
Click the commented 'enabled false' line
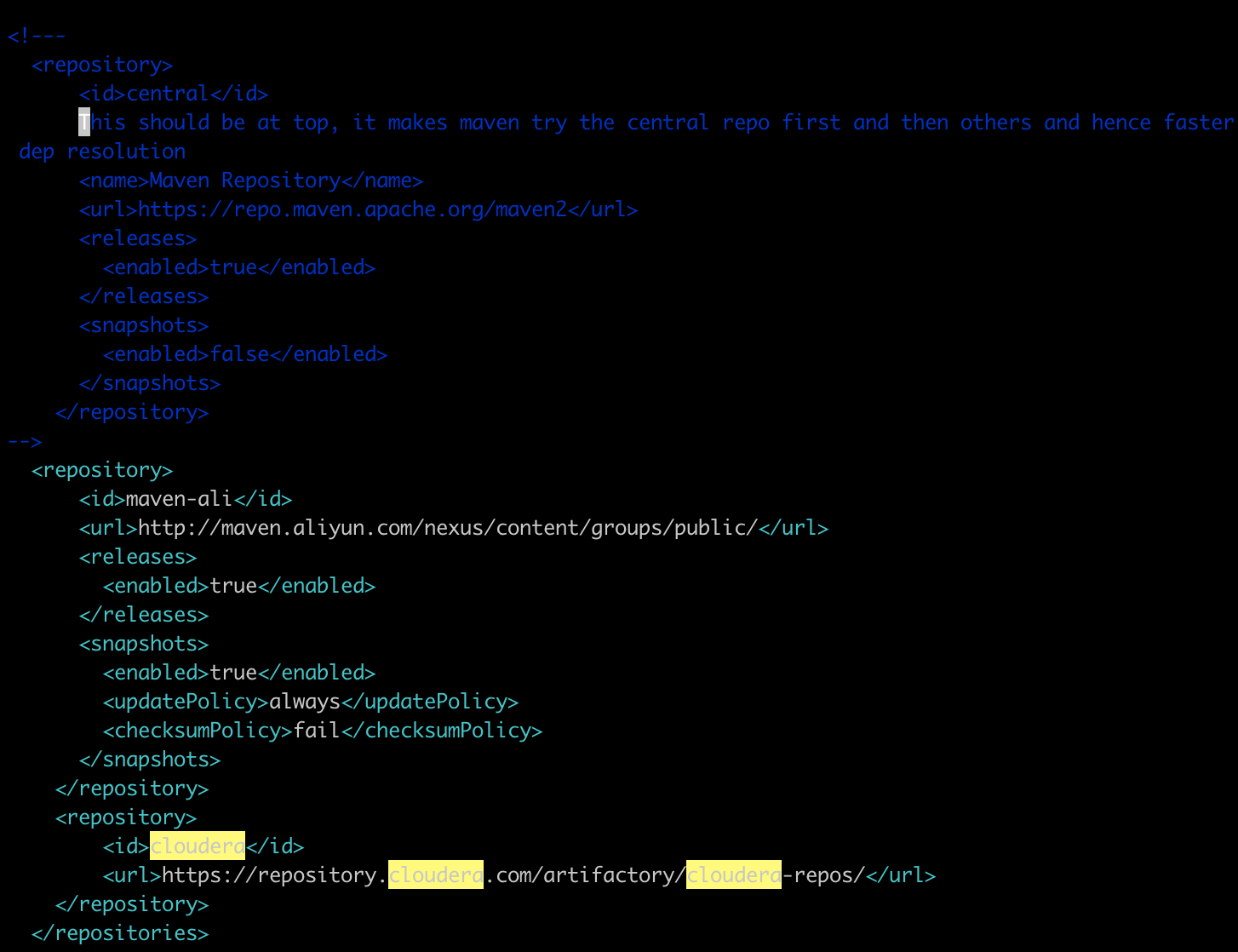[245, 354]
